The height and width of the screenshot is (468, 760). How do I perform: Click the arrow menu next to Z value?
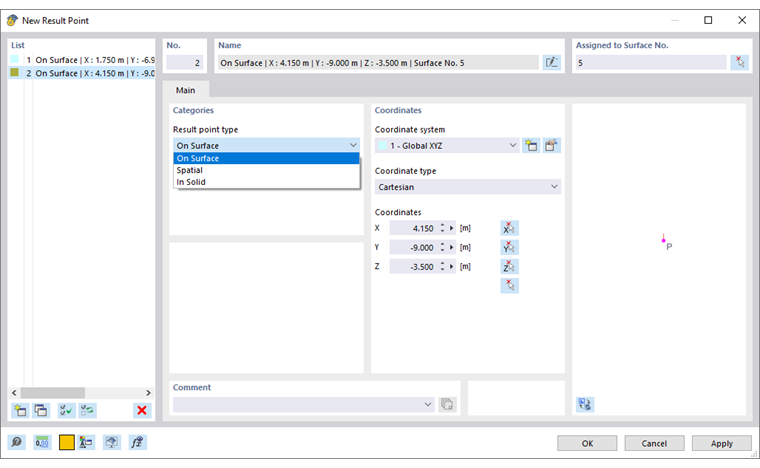(x=452, y=266)
